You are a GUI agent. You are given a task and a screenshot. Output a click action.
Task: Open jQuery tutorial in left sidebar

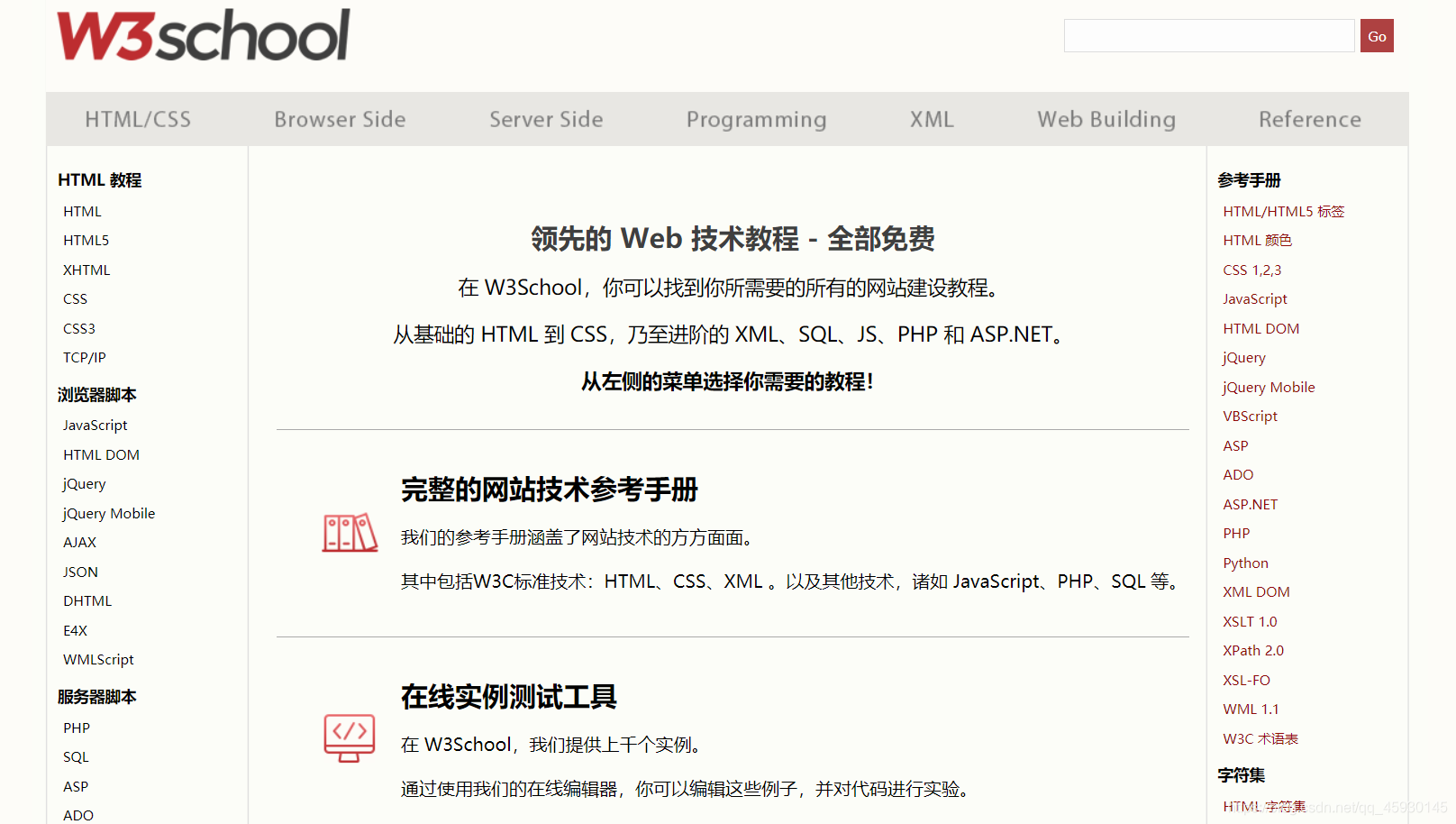(84, 484)
